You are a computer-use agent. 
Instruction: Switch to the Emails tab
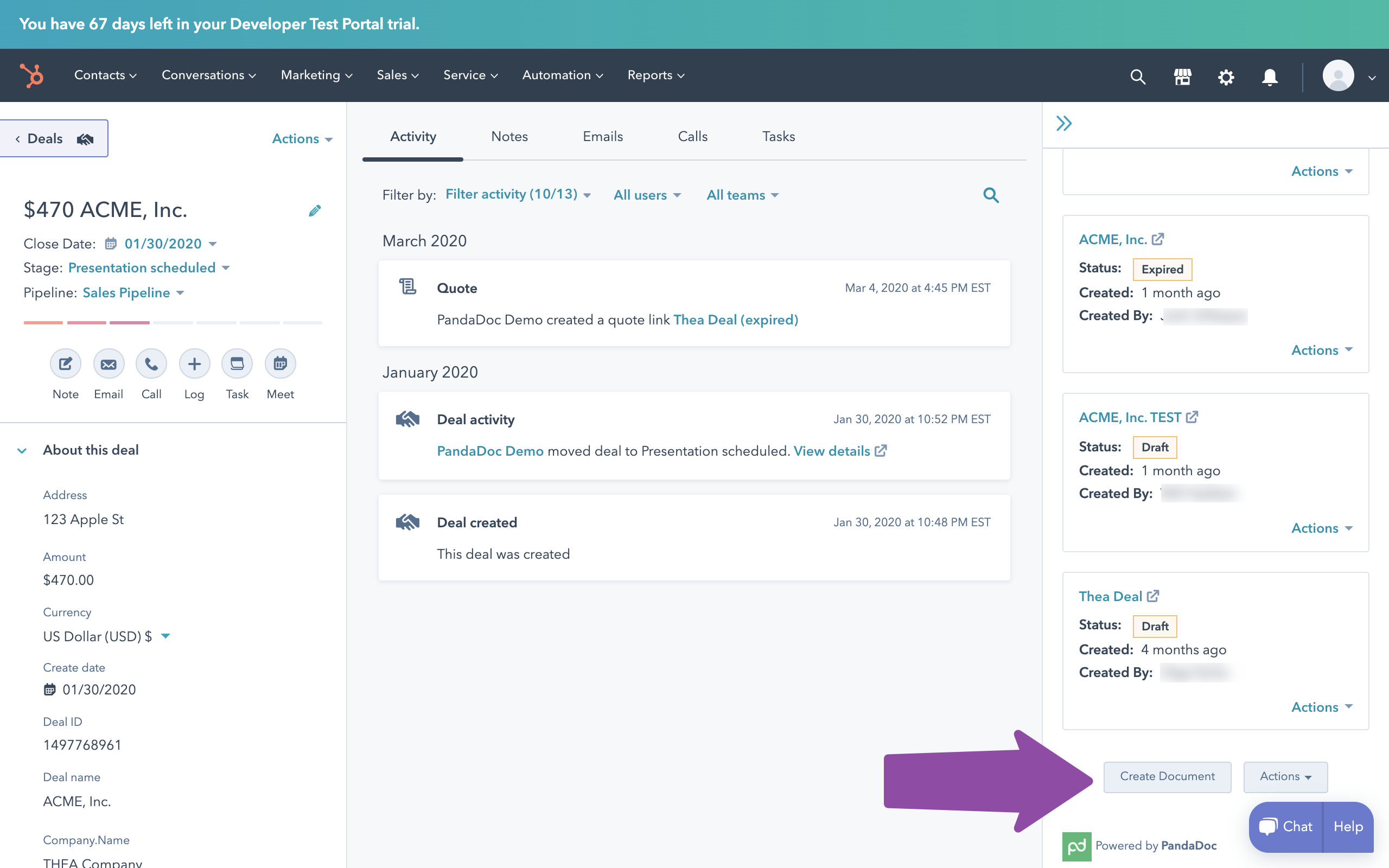(603, 137)
